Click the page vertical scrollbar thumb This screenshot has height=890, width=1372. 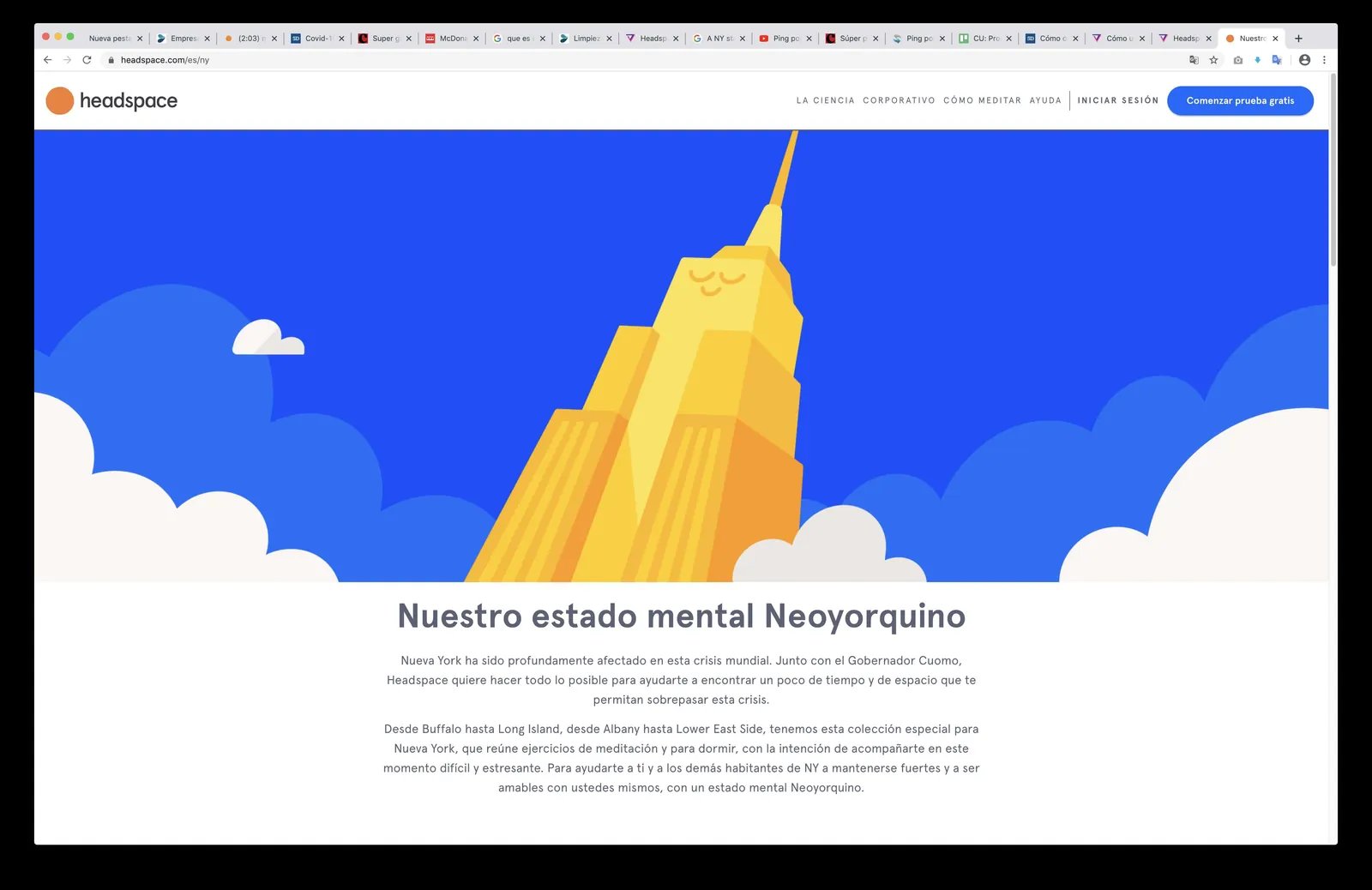(x=1333, y=170)
